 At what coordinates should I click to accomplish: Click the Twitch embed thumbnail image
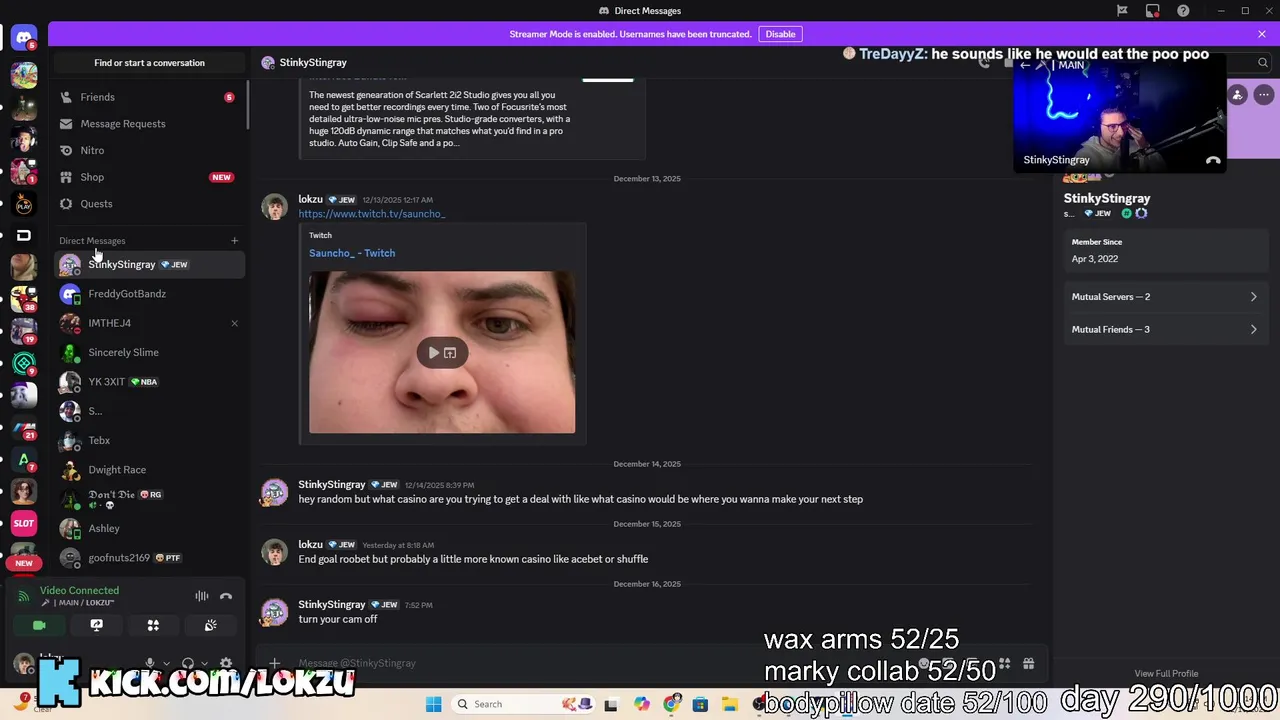[x=442, y=352]
